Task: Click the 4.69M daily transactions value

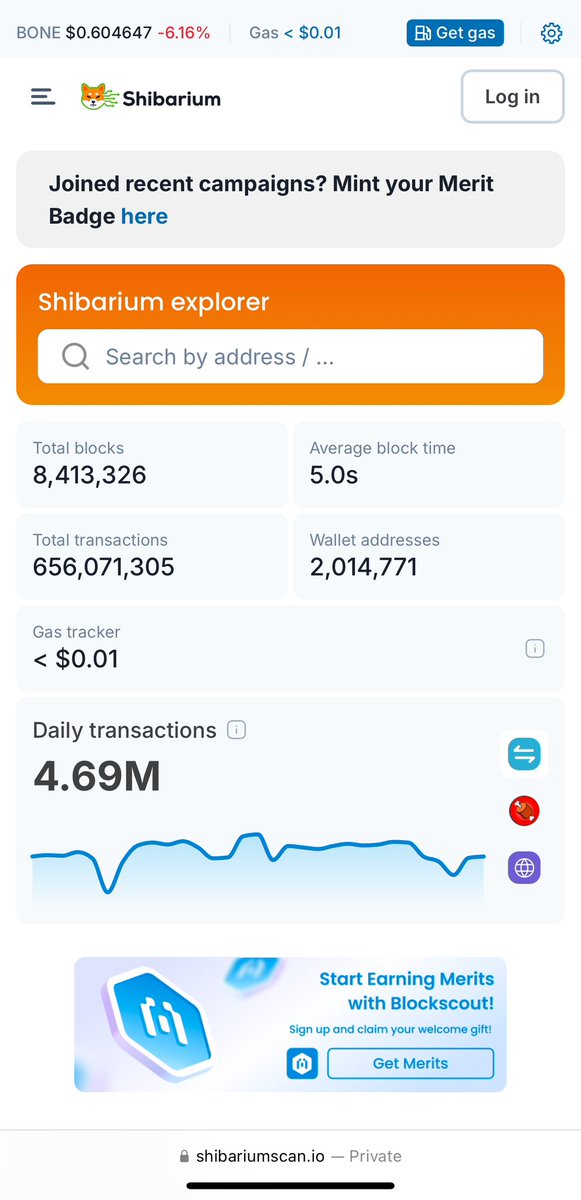Action: click(97, 777)
